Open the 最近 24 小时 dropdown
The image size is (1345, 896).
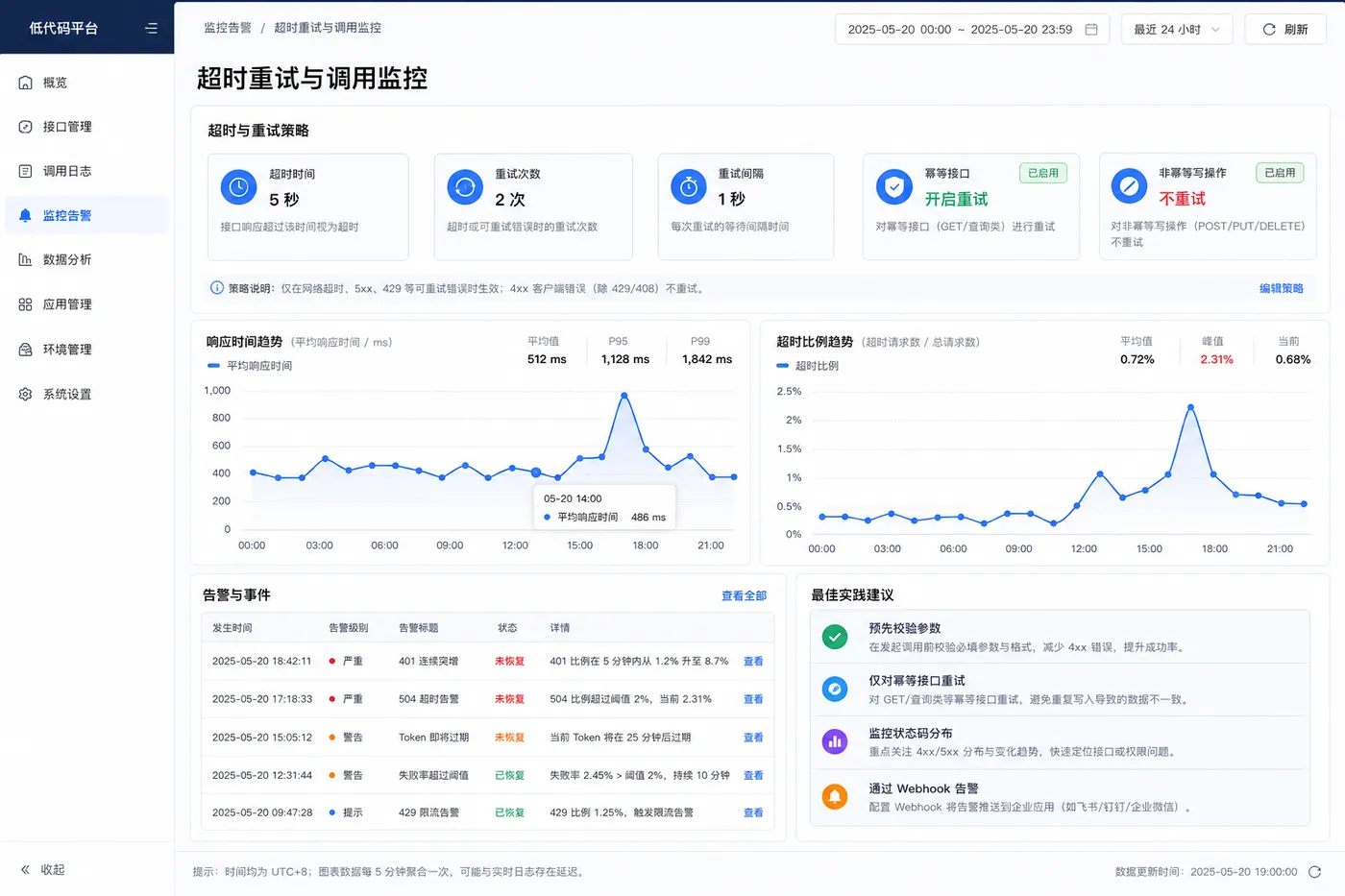point(1176,29)
